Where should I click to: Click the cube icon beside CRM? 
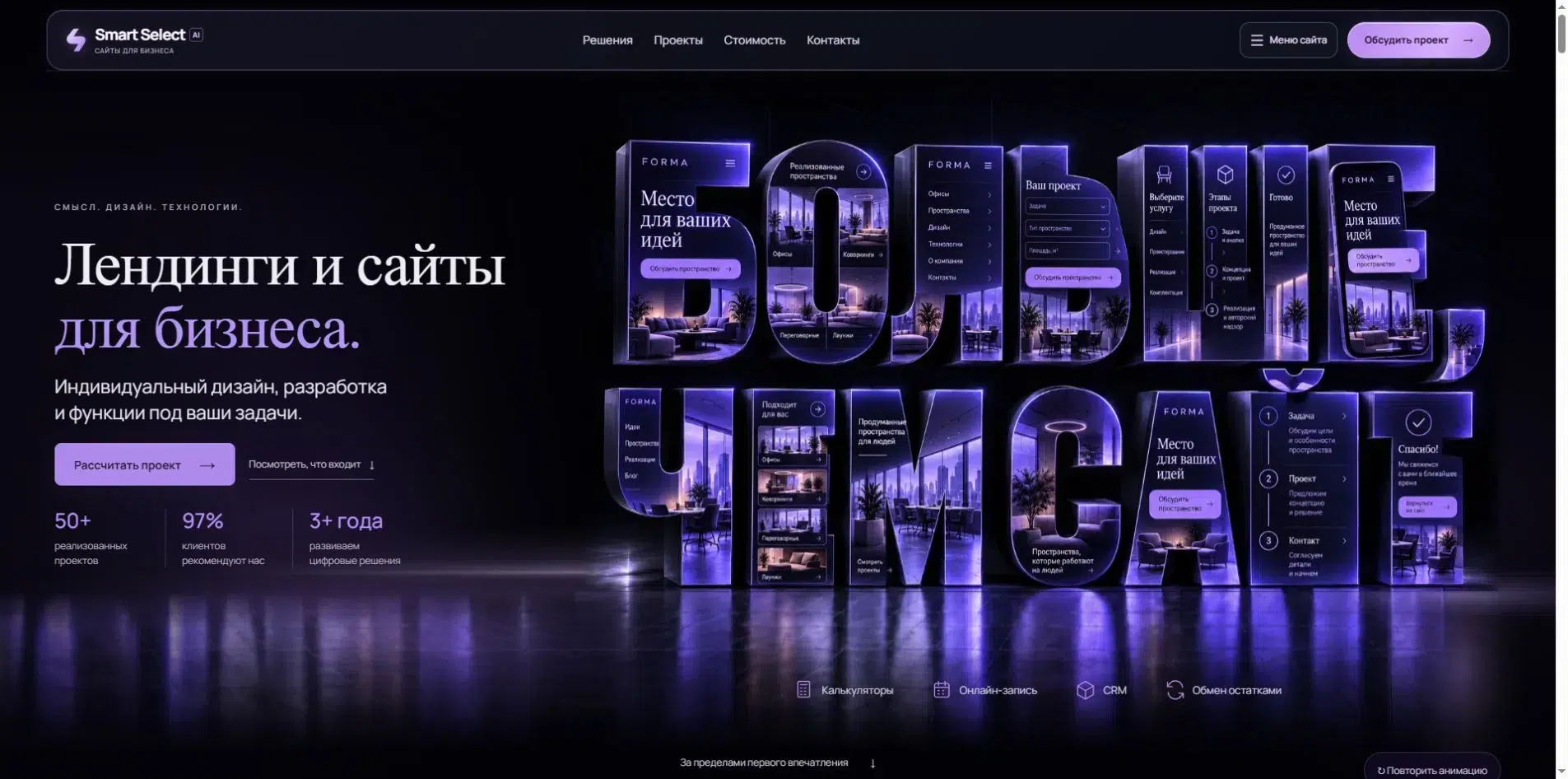(1085, 690)
